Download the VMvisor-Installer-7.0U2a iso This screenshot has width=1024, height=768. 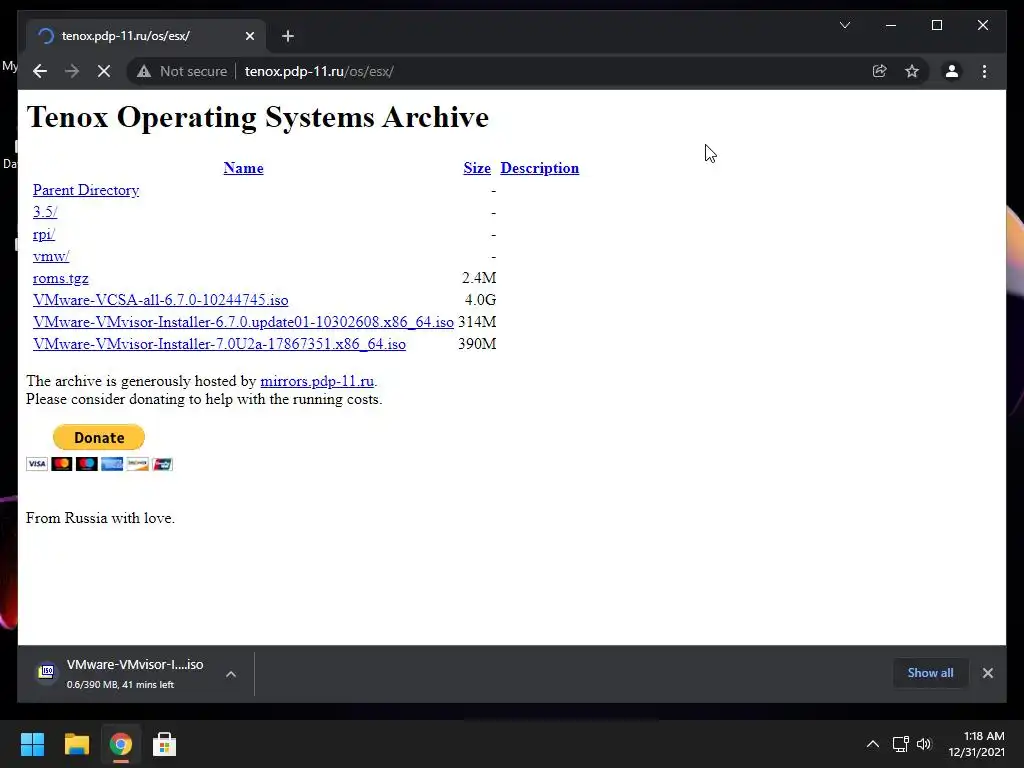pyautogui.click(x=219, y=344)
